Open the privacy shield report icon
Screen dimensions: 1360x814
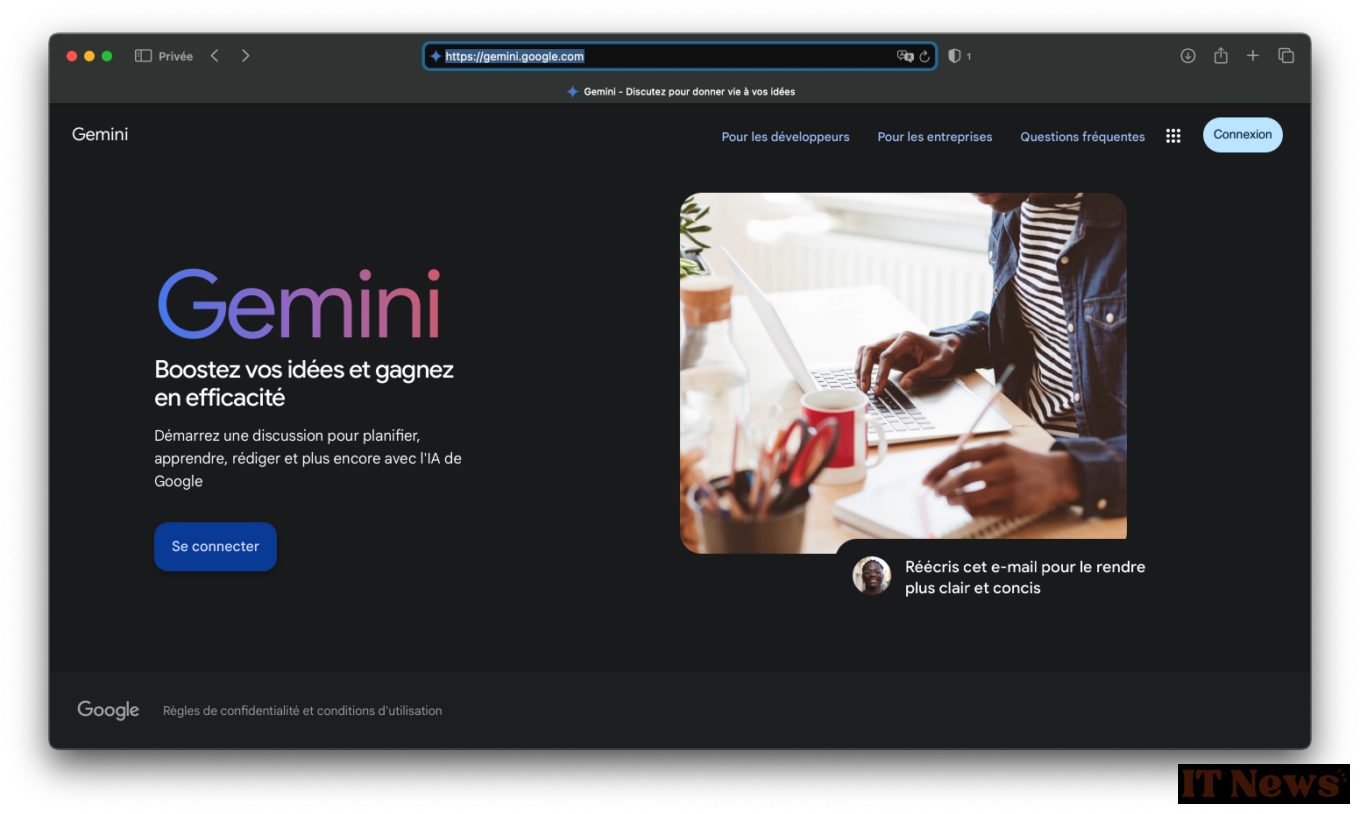pos(954,57)
